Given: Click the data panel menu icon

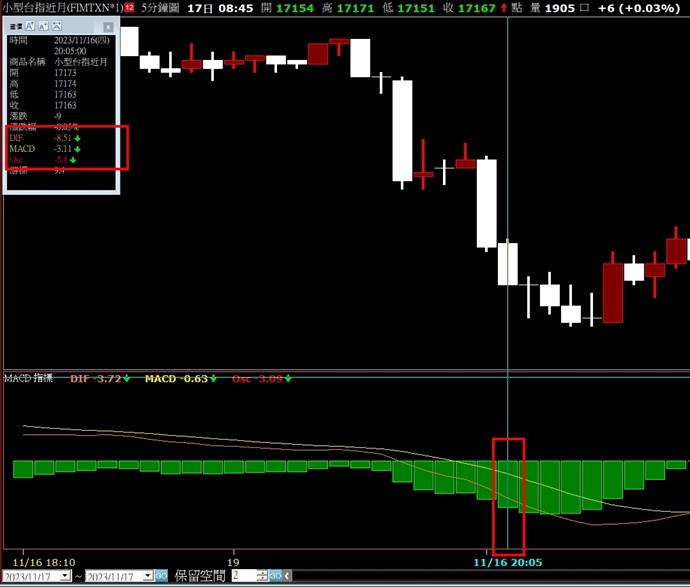Looking at the screenshot, I should click(x=15, y=26).
